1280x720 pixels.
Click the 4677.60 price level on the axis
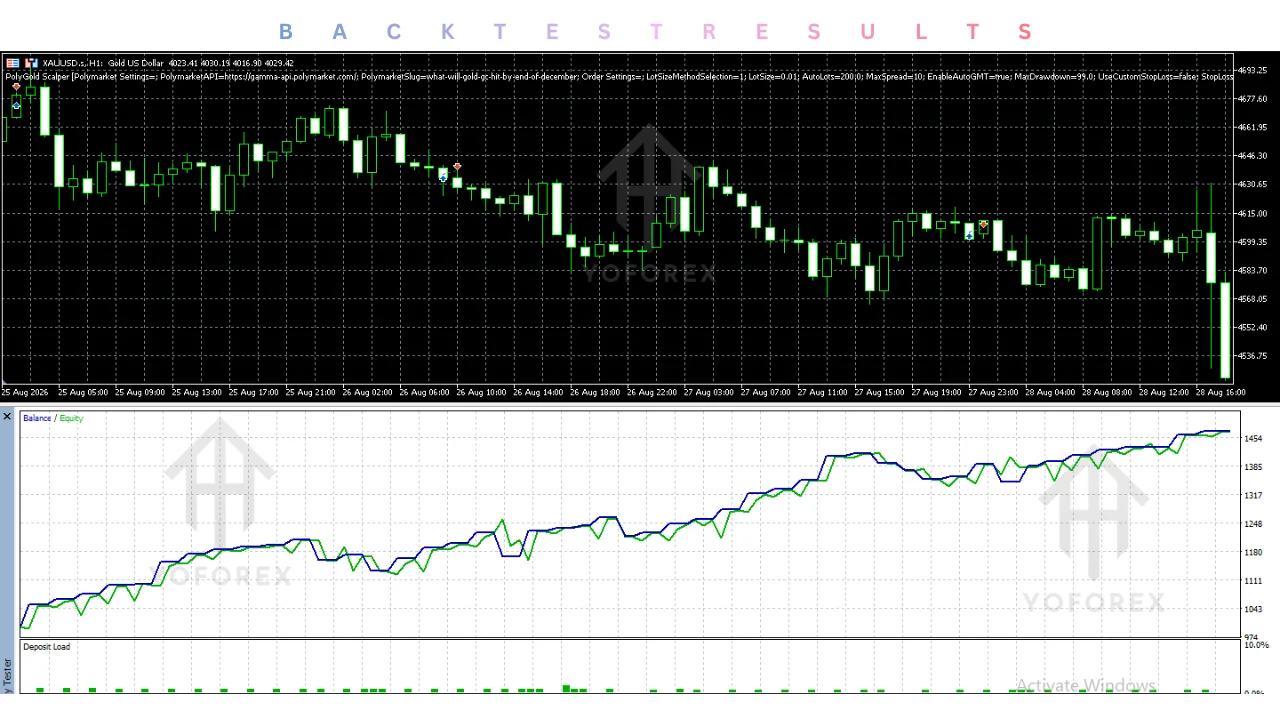(x=1254, y=99)
